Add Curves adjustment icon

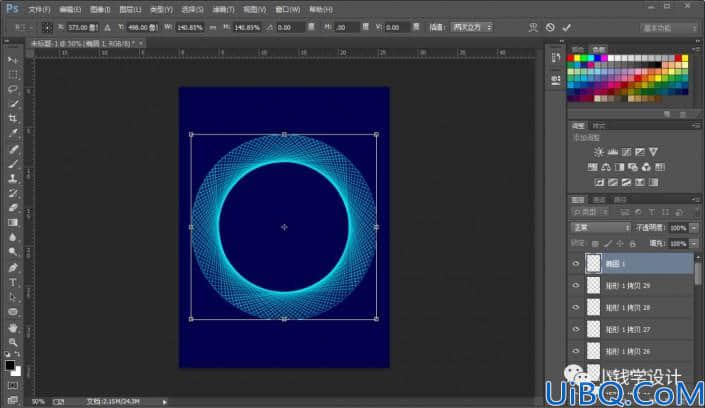(626, 152)
